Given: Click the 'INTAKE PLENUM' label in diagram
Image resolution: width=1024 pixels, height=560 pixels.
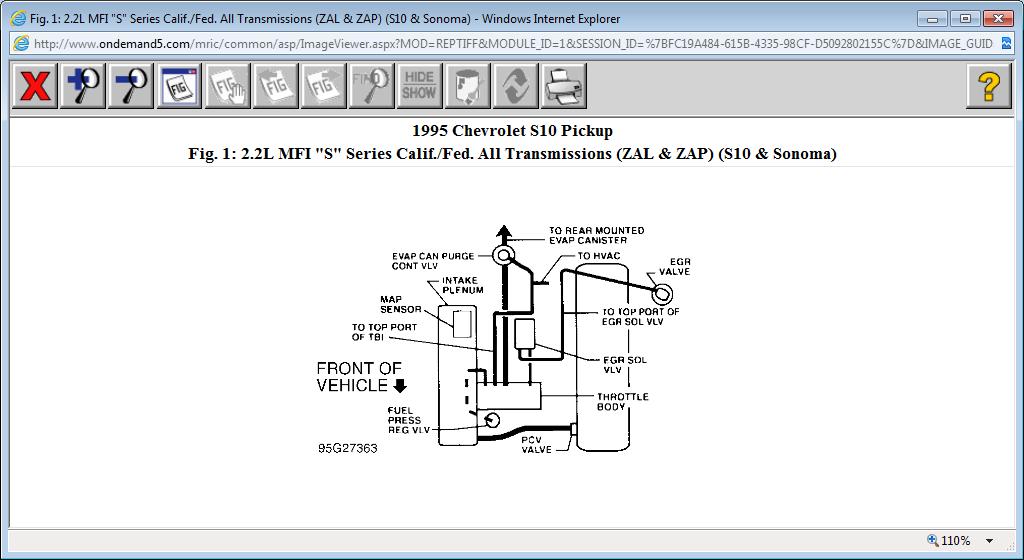Looking at the screenshot, I should click(462, 285).
